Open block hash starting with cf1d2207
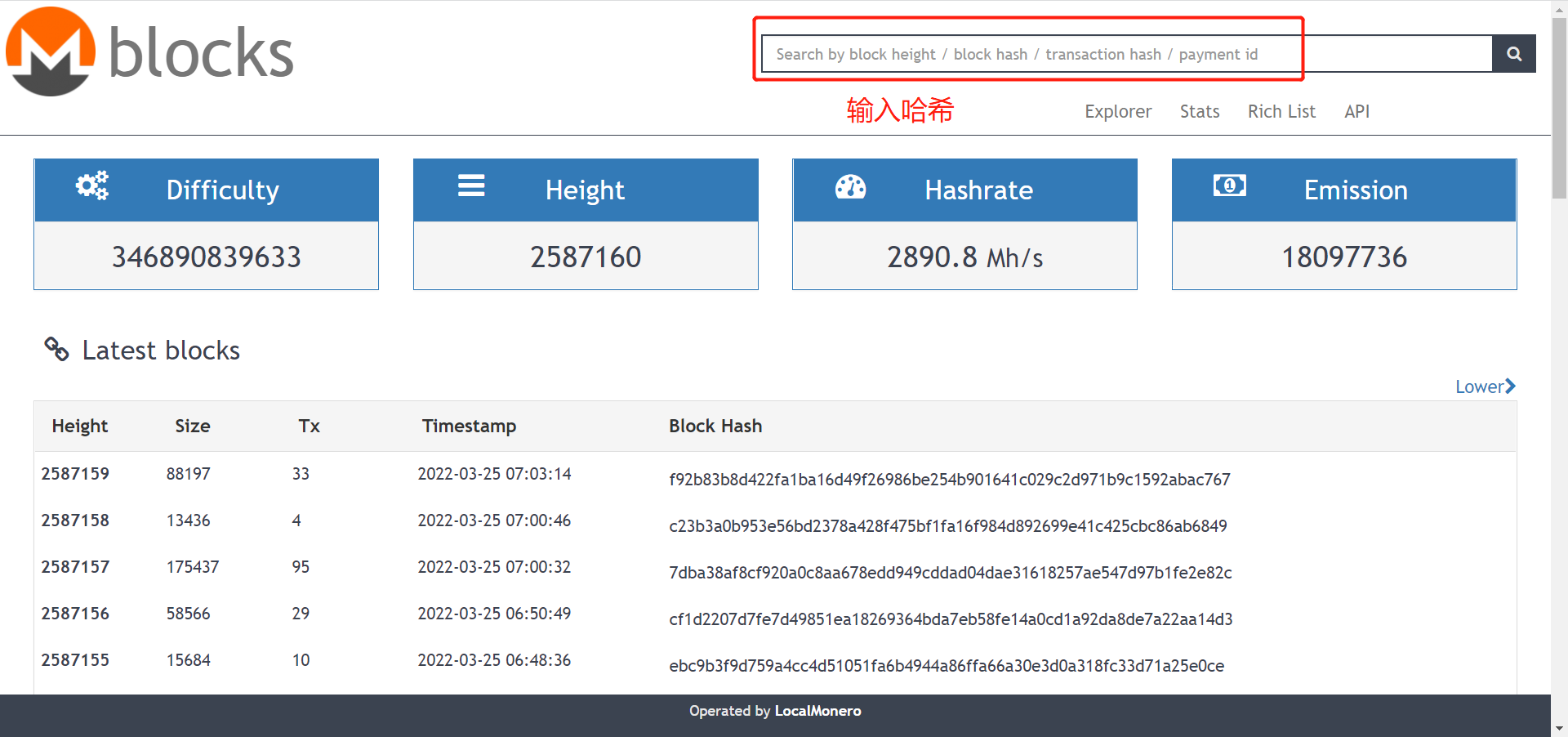The height and width of the screenshot is (737, 1568). [950, 619]
